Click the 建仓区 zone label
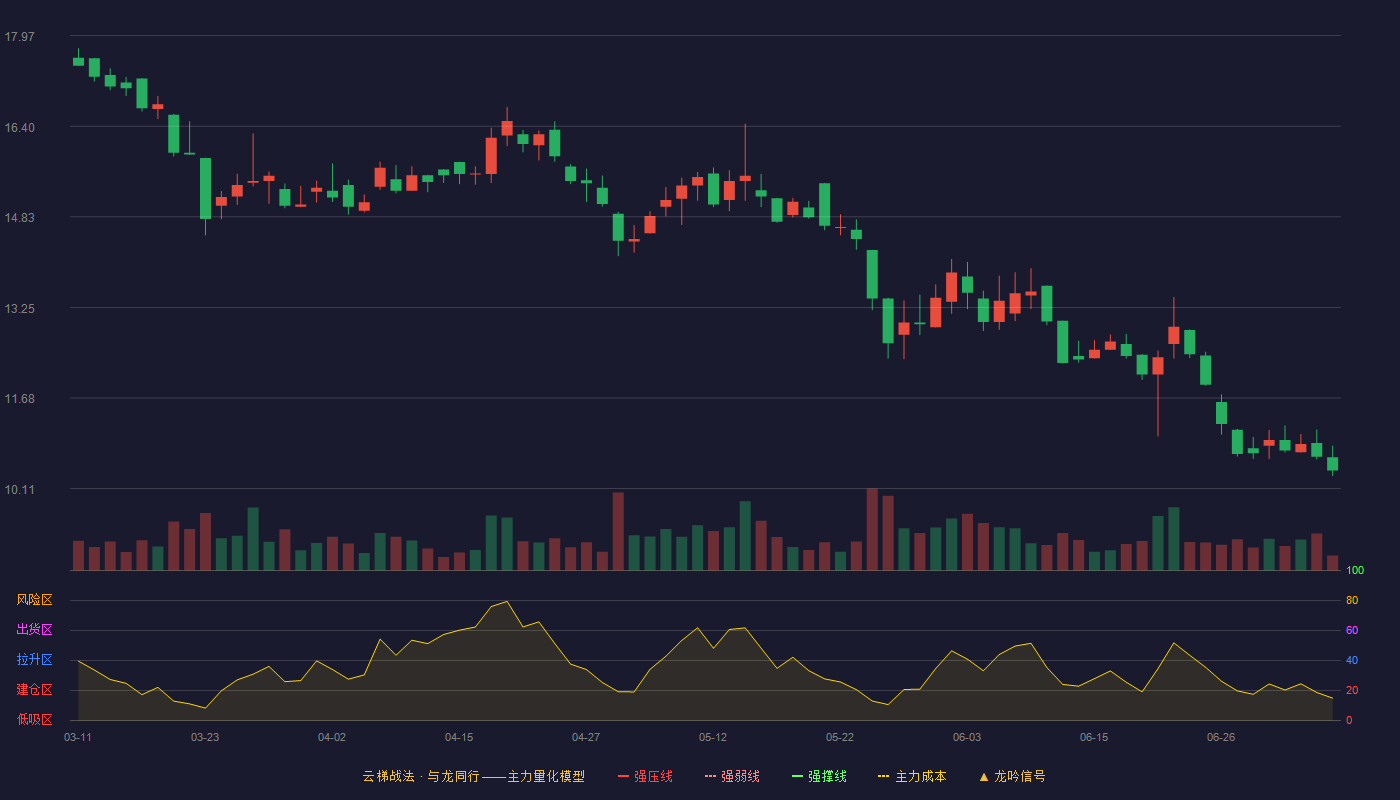This screenshot has width=1400, height=800. [34, 690]
